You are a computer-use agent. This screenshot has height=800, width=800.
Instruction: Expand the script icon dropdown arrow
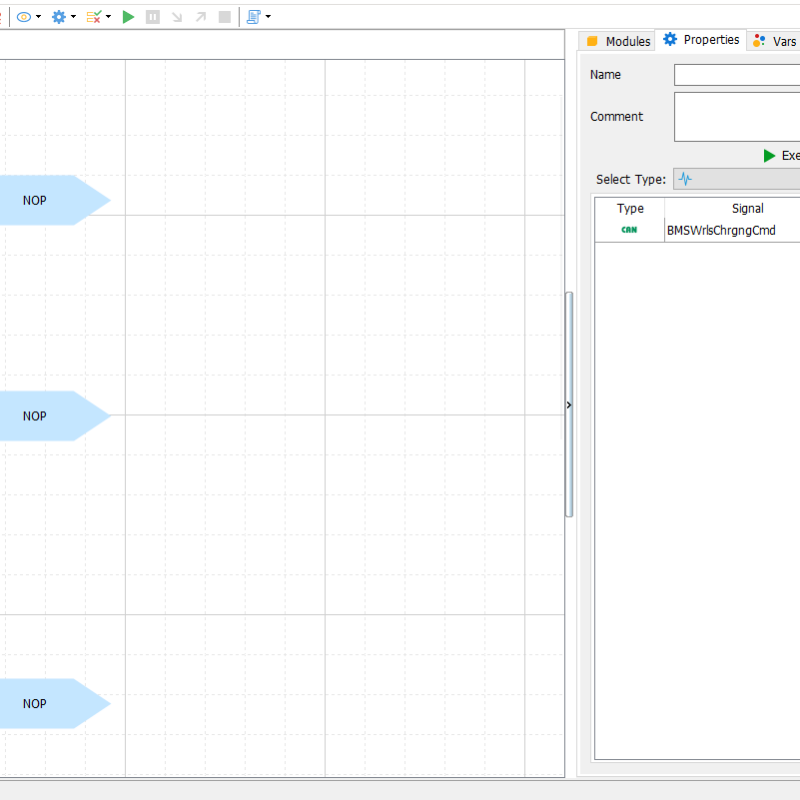tap(268, 17)
